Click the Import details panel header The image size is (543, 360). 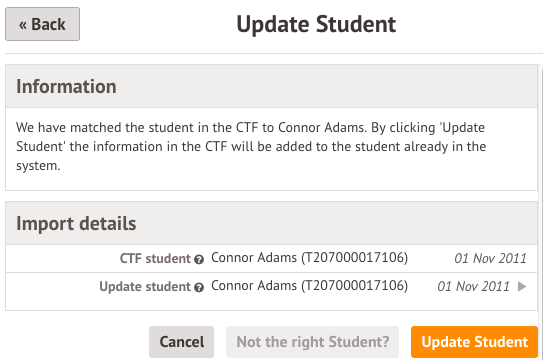tap(272, 223)
